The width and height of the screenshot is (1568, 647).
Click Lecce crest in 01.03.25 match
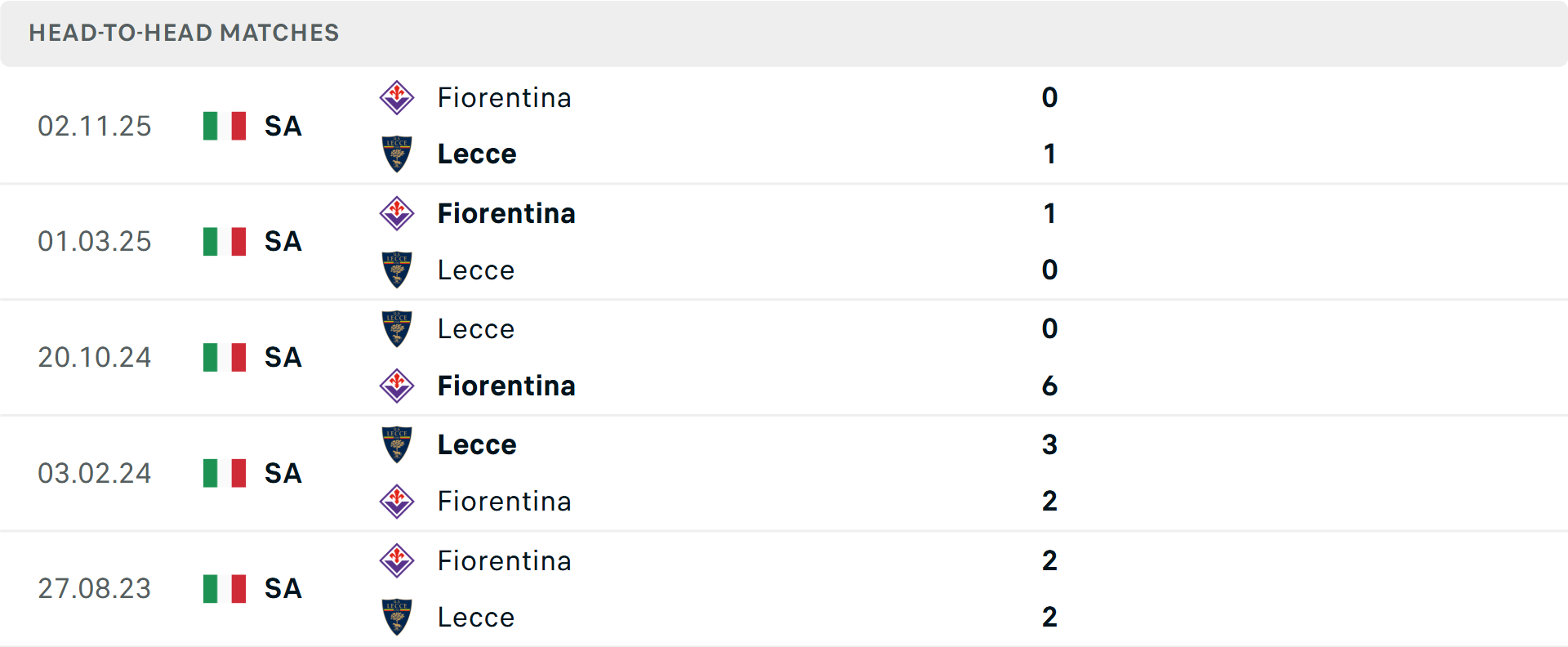click(x=397, y=270)
